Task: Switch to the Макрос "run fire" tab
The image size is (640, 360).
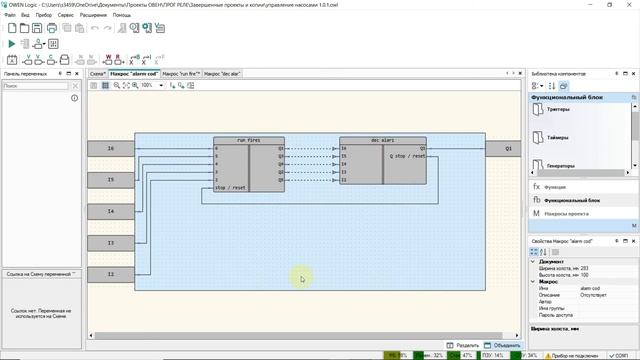Action: pyautogui.click(x=181, y=74)
